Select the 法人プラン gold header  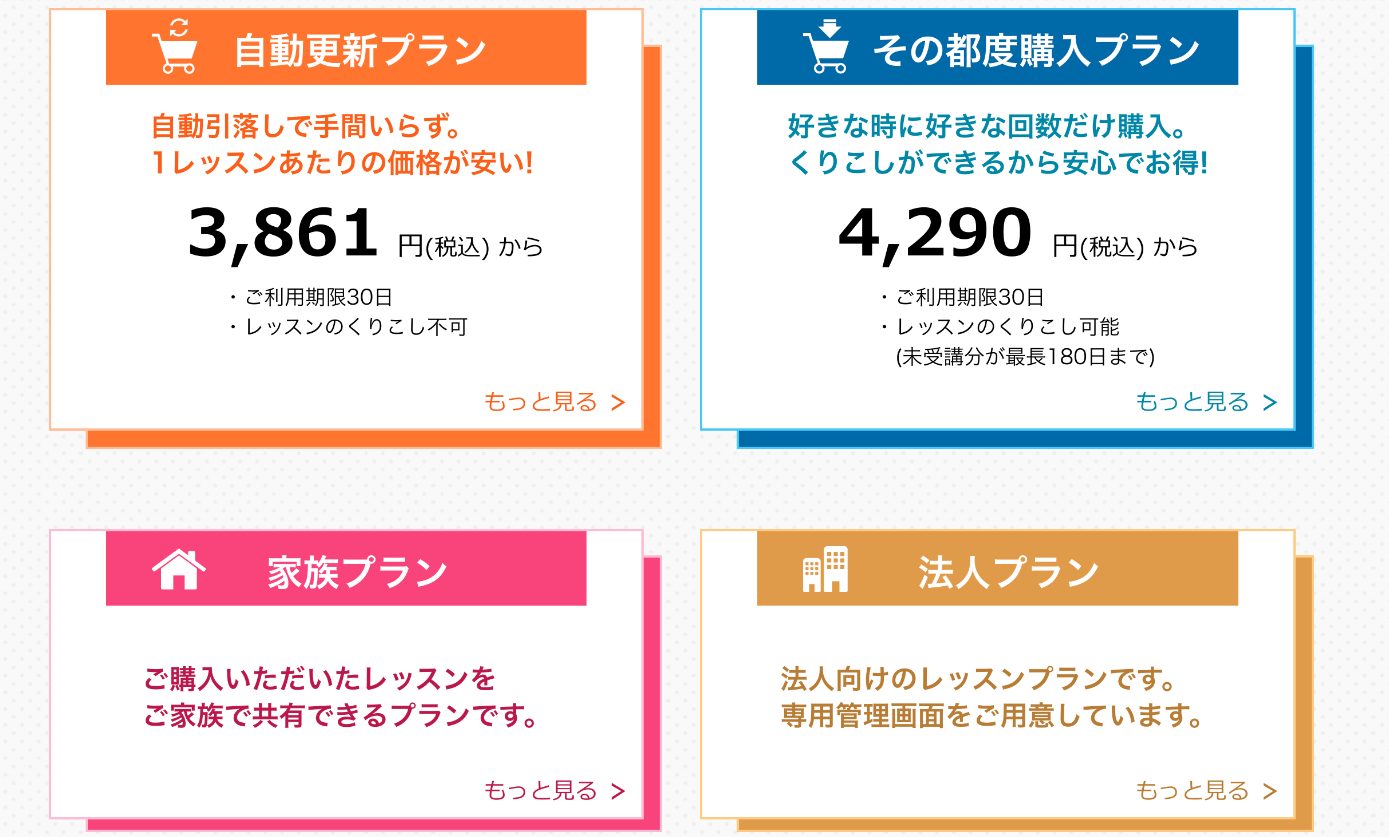click(x=1008, y=572)
